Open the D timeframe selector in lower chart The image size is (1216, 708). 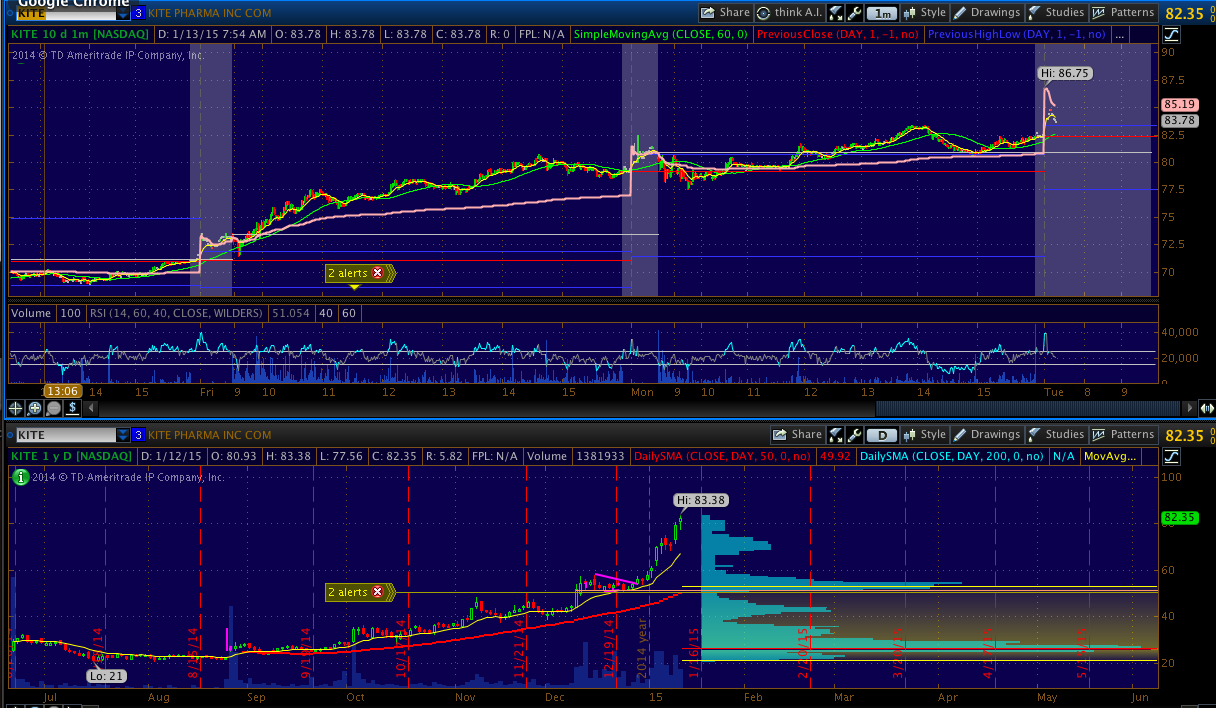click(x=881, y=435)
